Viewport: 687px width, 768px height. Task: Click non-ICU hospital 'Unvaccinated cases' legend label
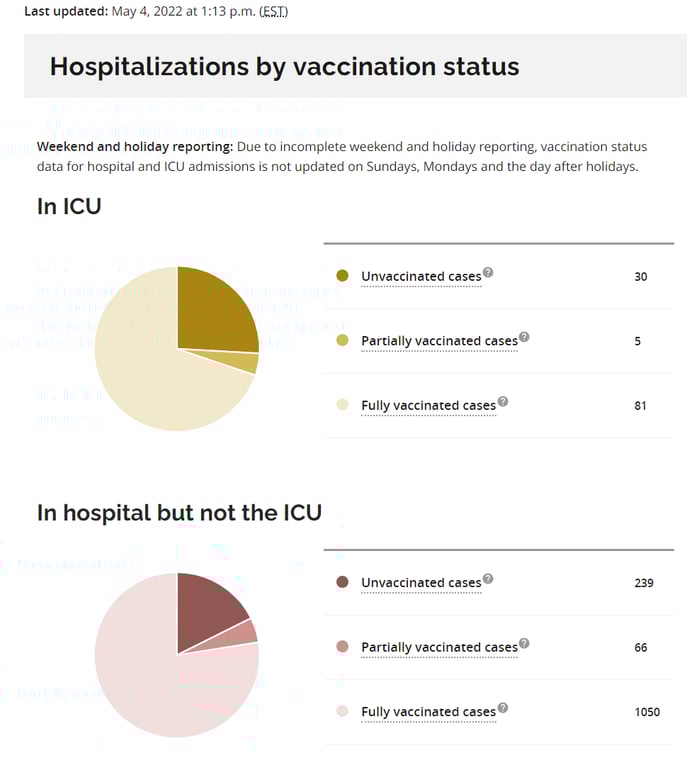(421, 583)
